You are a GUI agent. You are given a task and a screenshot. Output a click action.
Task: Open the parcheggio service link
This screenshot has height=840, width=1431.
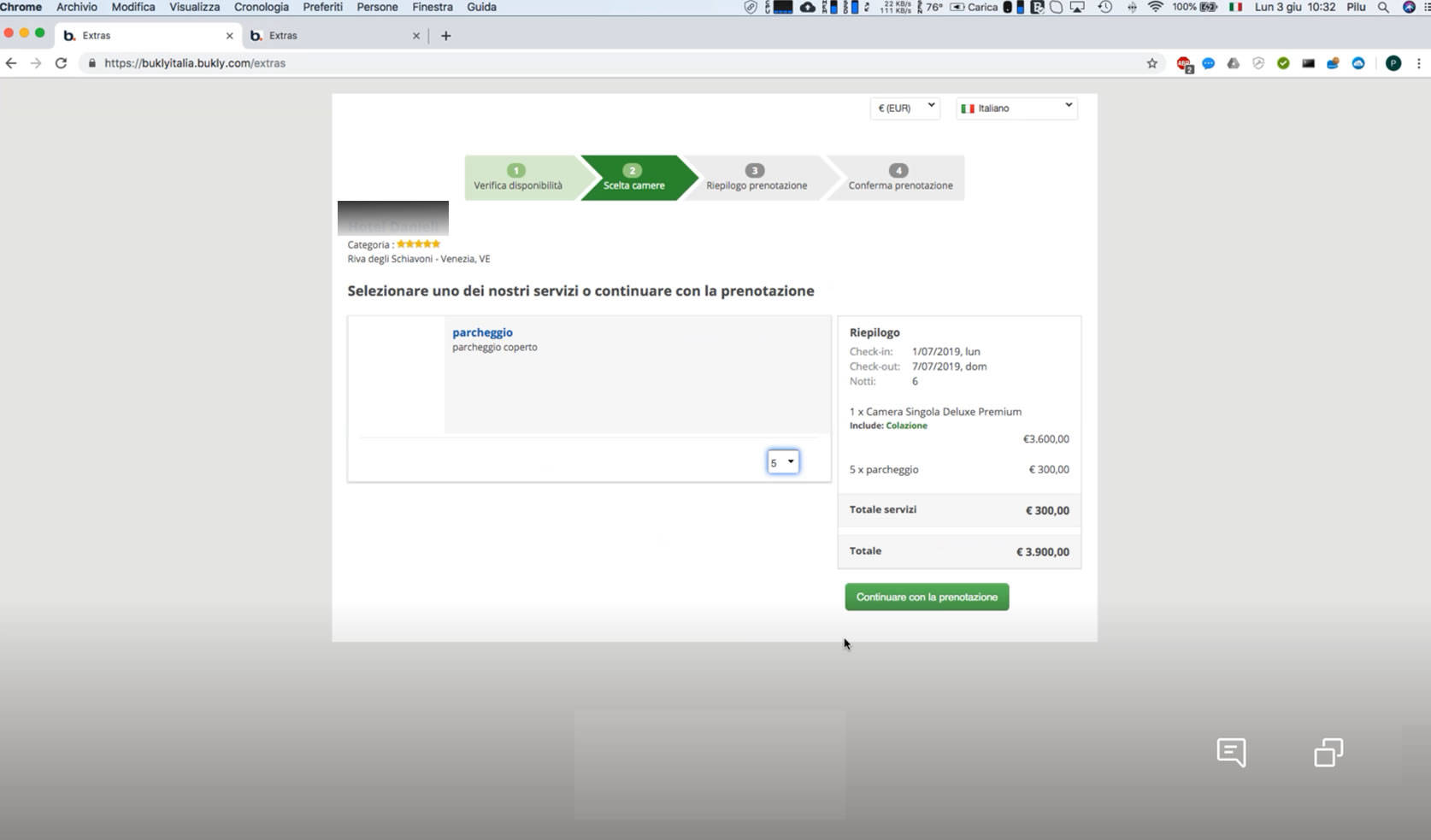482,332
